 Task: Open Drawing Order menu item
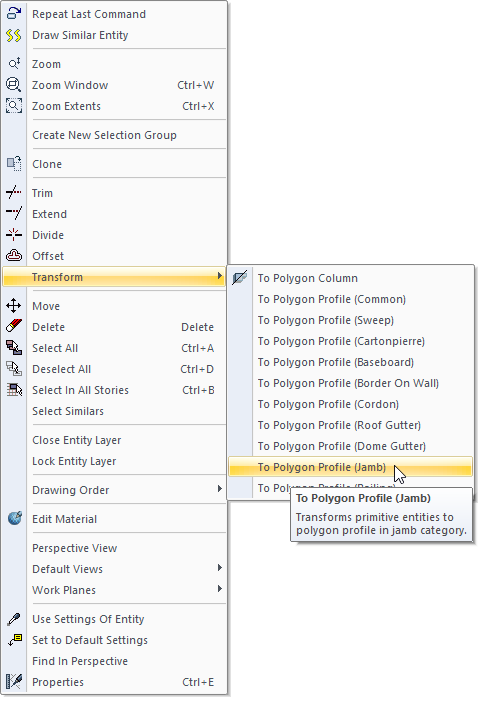114,490
